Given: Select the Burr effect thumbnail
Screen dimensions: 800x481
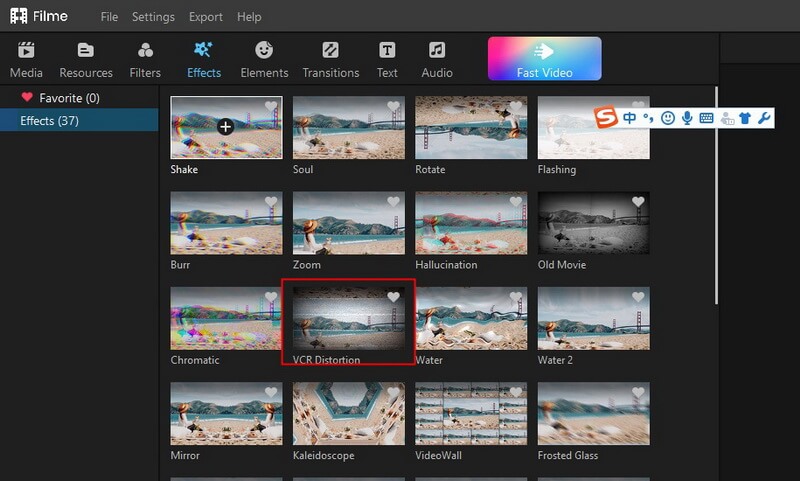Looking at the screenshot, I should point(226,223).
